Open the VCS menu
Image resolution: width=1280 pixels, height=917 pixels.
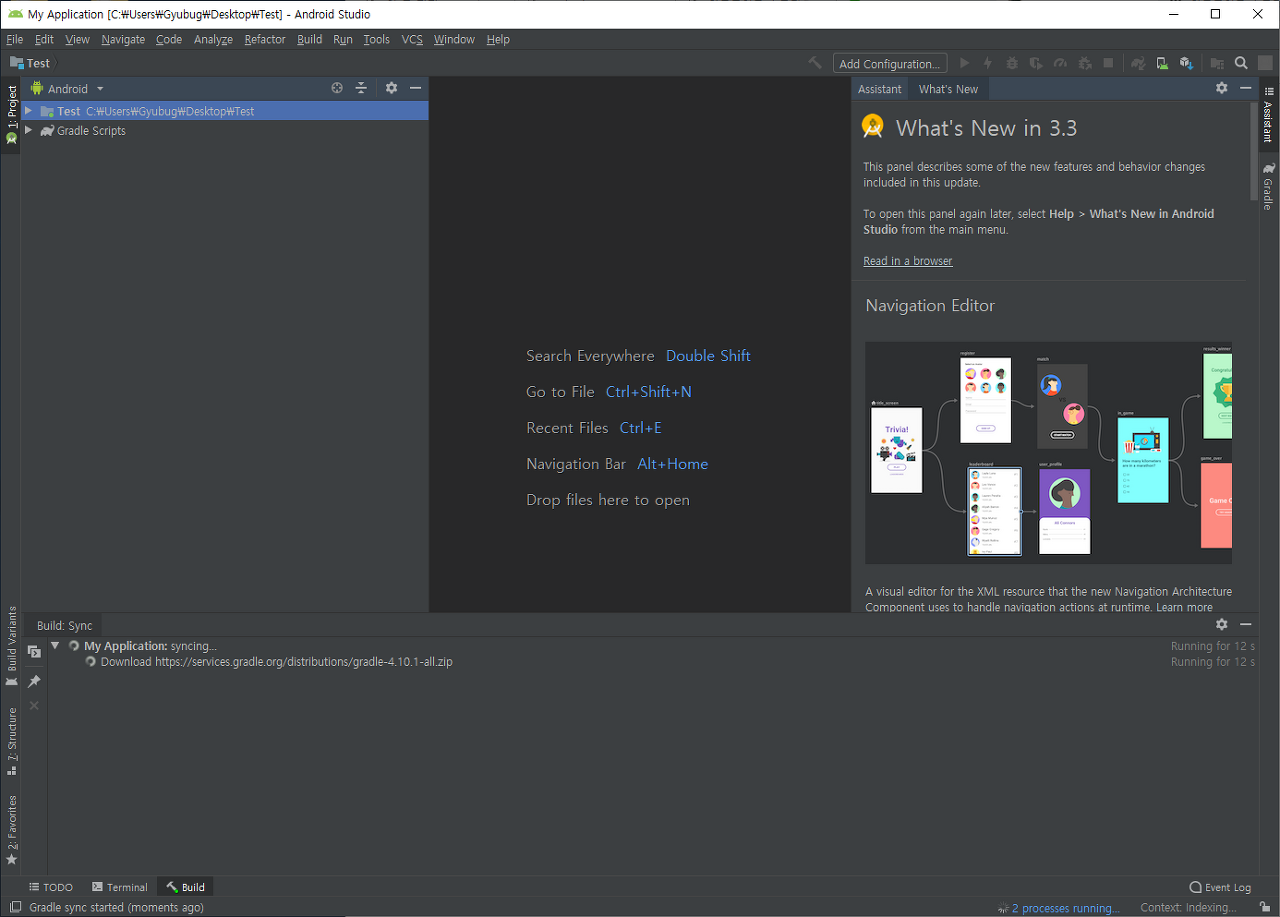click(x=412, y=39)
